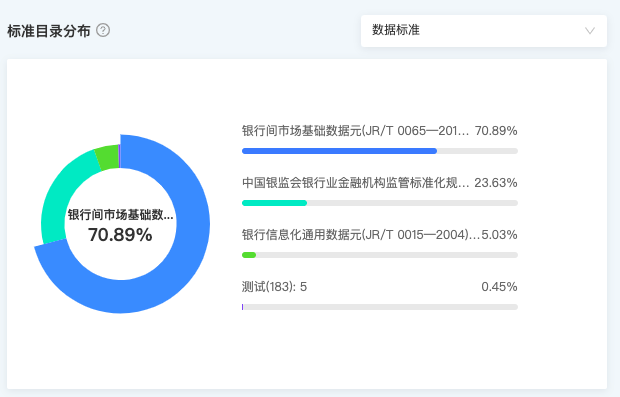Image resolution: width=620 pixels, height=397 pixels.
Task: Click the help question mark icon beside 标准目录分布
Action: click(x=103, y=30)
